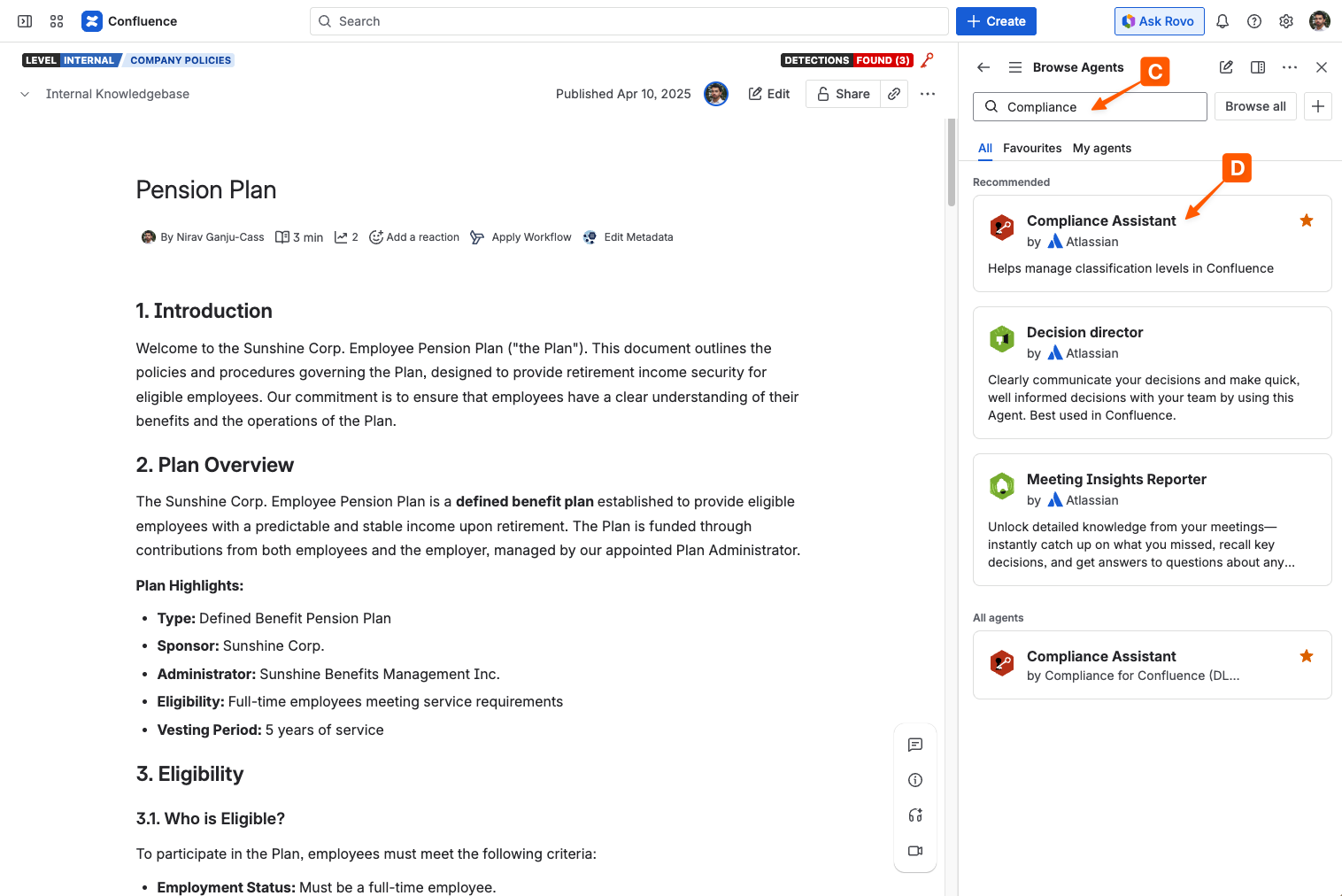The image size is (1342, 896).
Task: Click the red compliance detections key icon
Action: click(928, 60)
